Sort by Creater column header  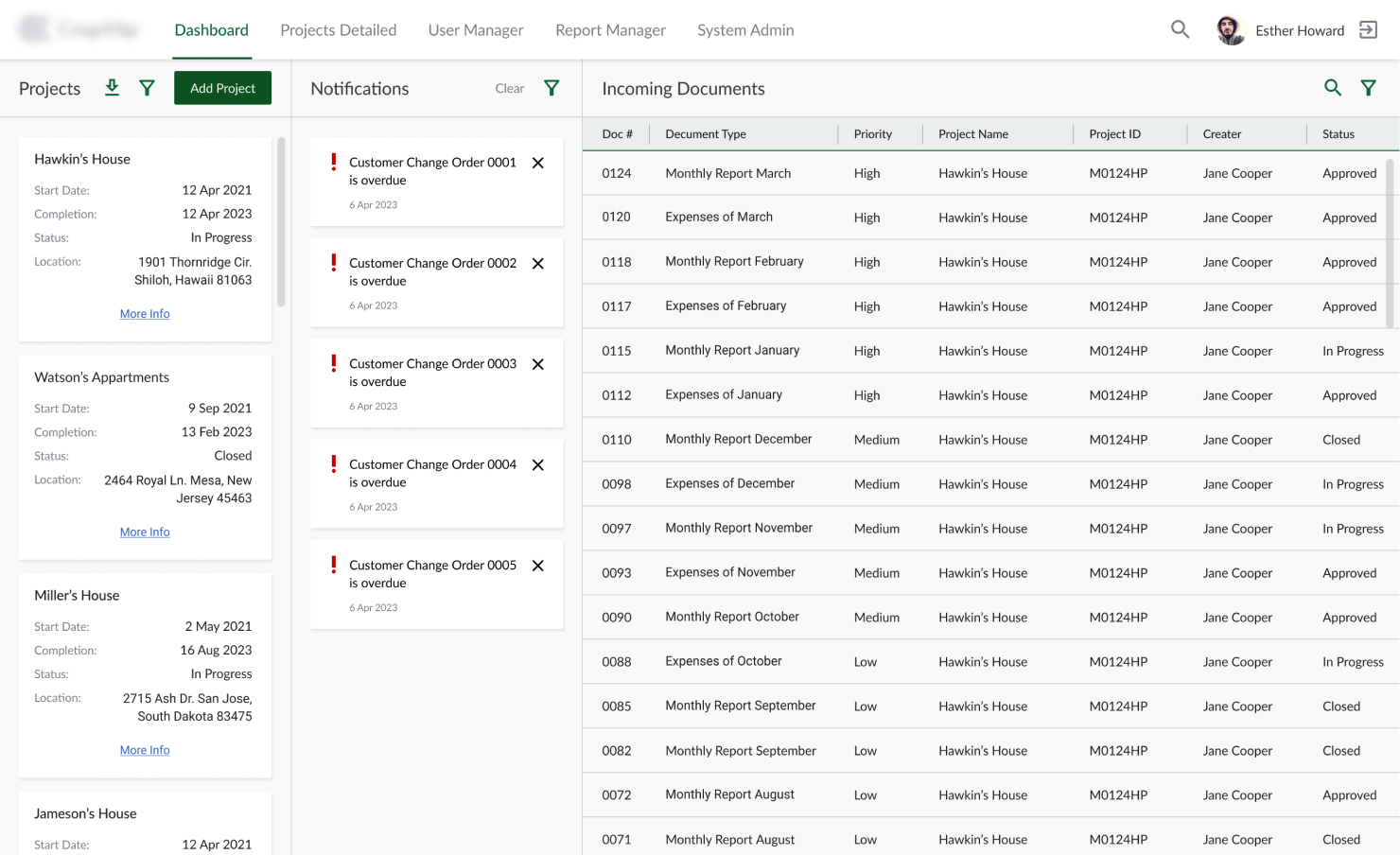pos(1222,134)
